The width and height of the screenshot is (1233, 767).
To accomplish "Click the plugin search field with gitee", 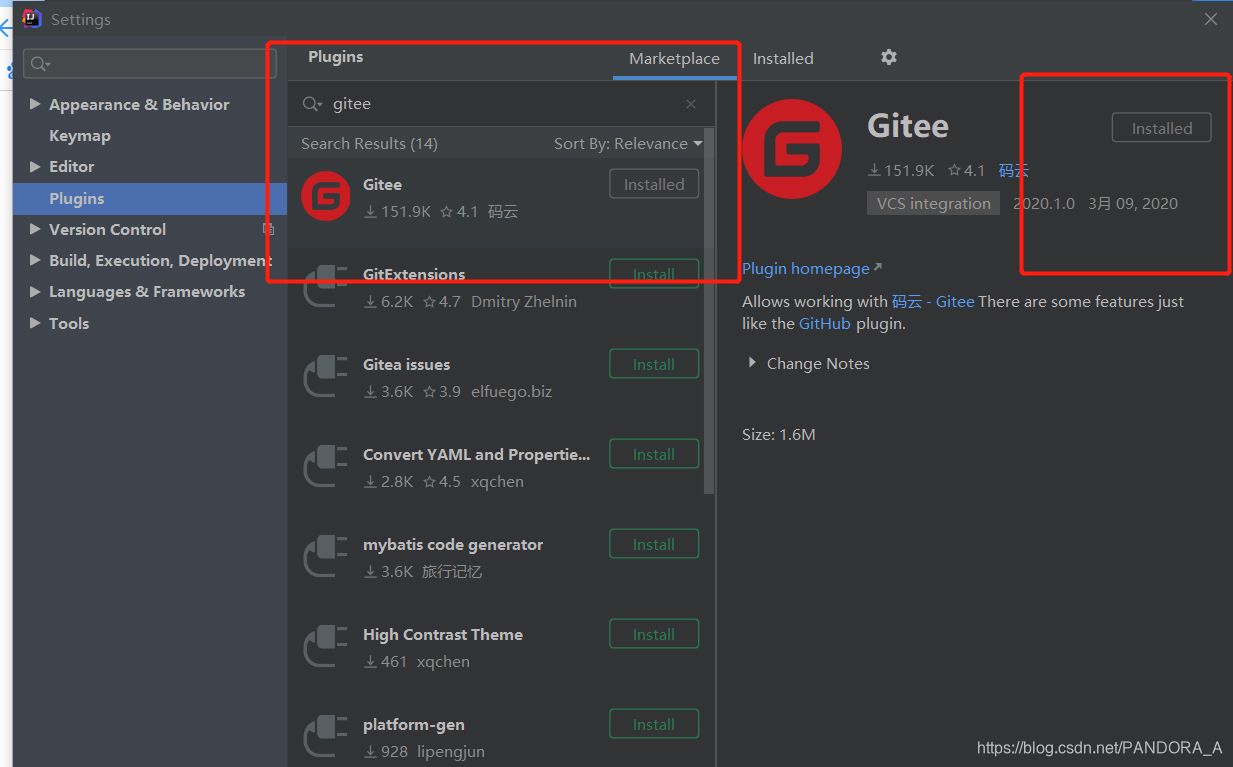I will tap(502, 104).
